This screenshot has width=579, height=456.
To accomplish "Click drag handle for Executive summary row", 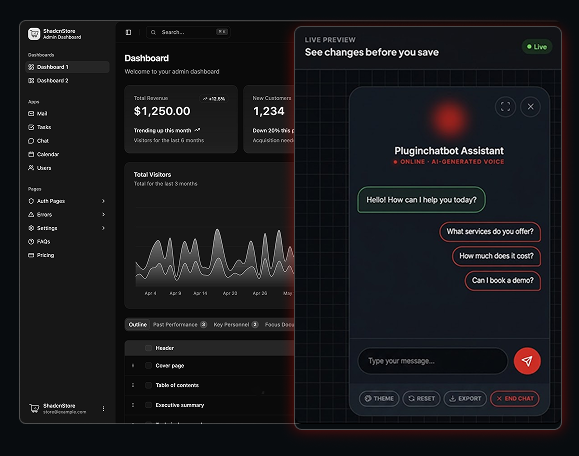I will pos(133,405).
